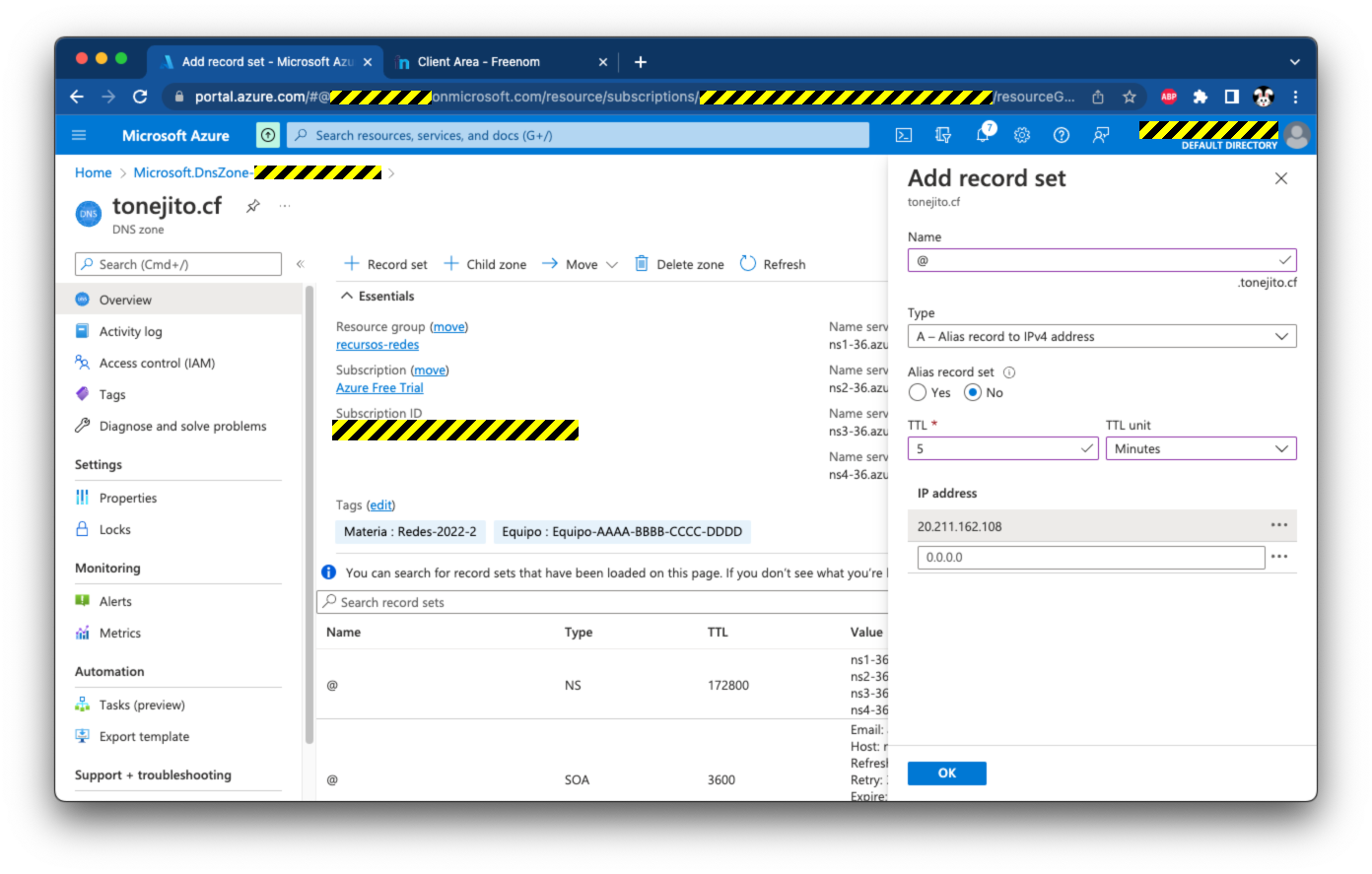This screenshot has height=874, width=1372.
Task: Click the help question mark icon
Action: [1062, 136]
